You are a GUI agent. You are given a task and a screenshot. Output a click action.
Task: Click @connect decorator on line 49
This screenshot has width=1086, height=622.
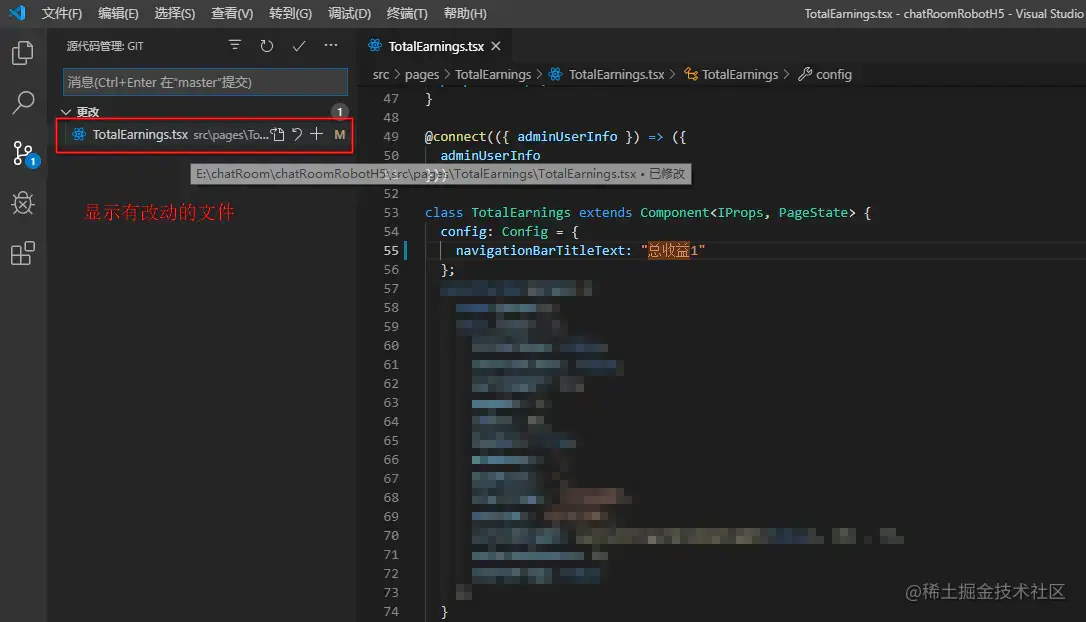click(456, 136)
